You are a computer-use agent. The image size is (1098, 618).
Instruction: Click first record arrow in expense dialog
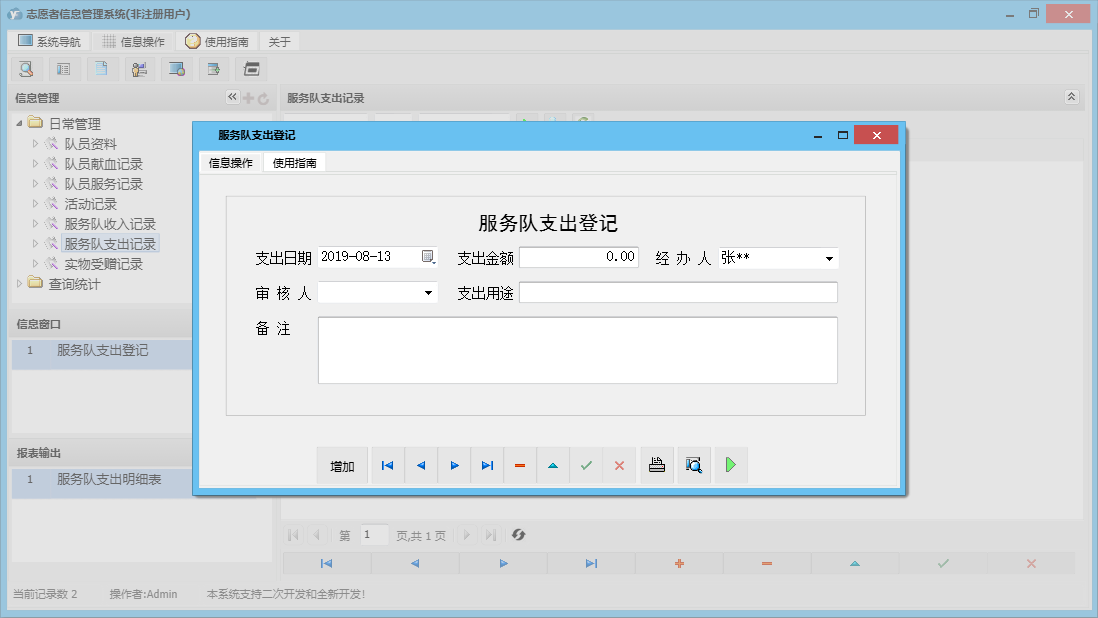387,466
